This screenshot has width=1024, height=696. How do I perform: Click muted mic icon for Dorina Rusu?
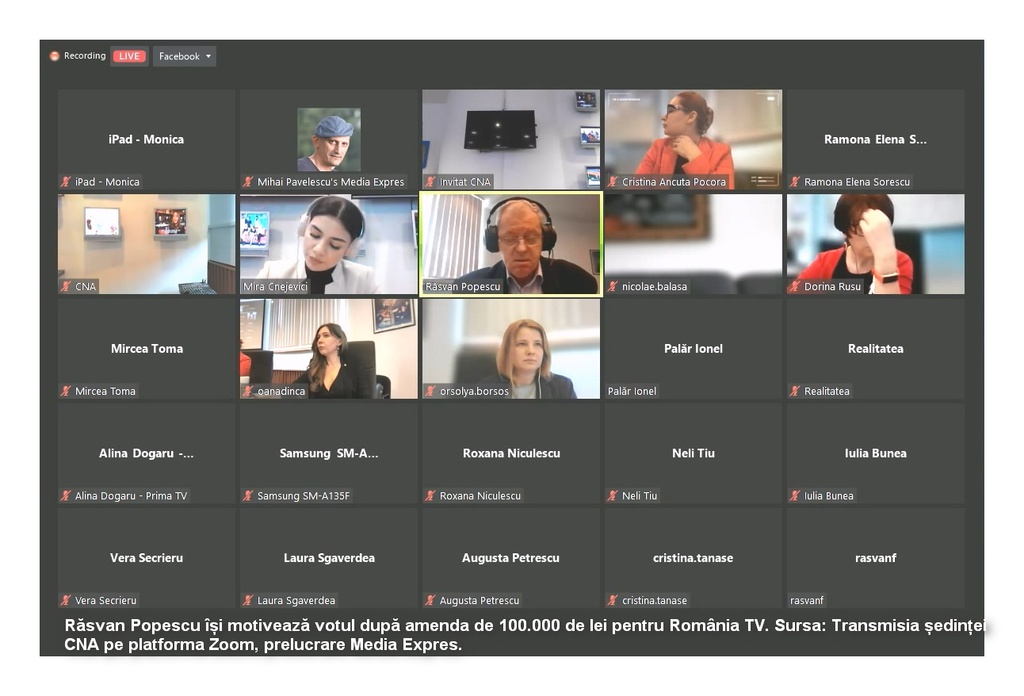click(x=795, y=287)
